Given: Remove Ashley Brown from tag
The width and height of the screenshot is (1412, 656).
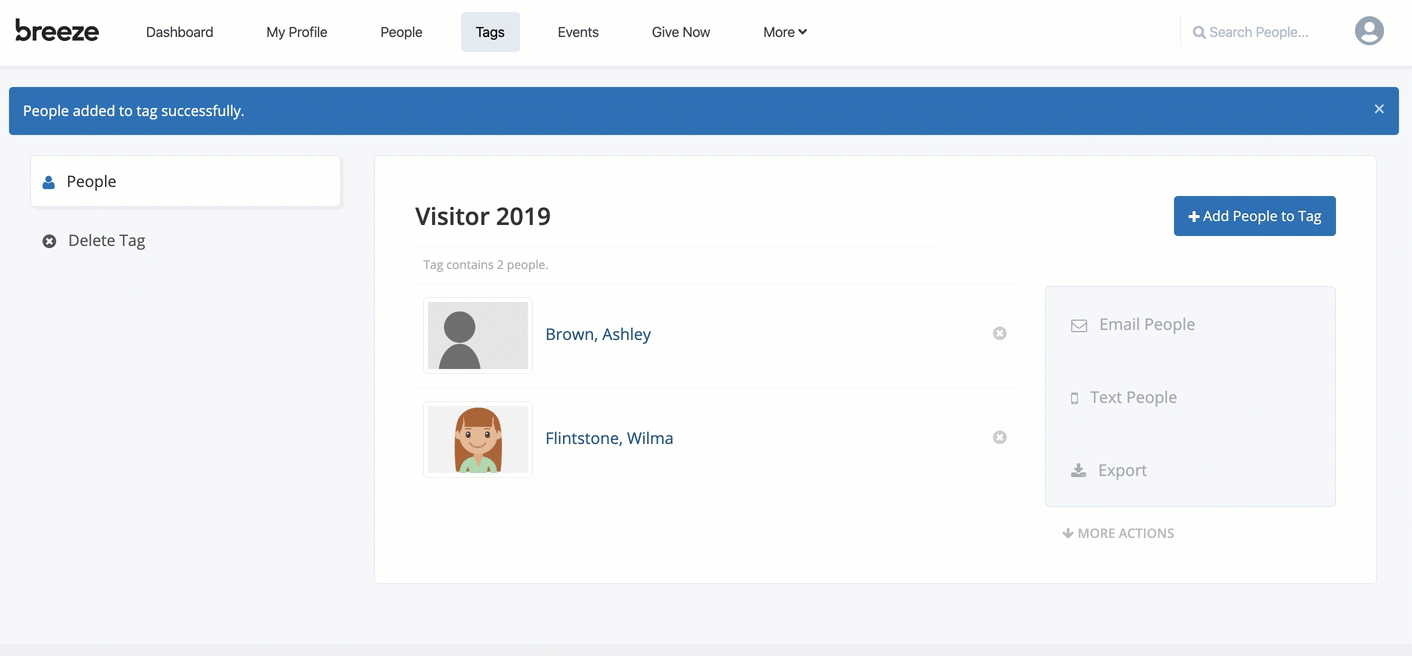Looking at the screenshot, I should click(x=999, y=333).
